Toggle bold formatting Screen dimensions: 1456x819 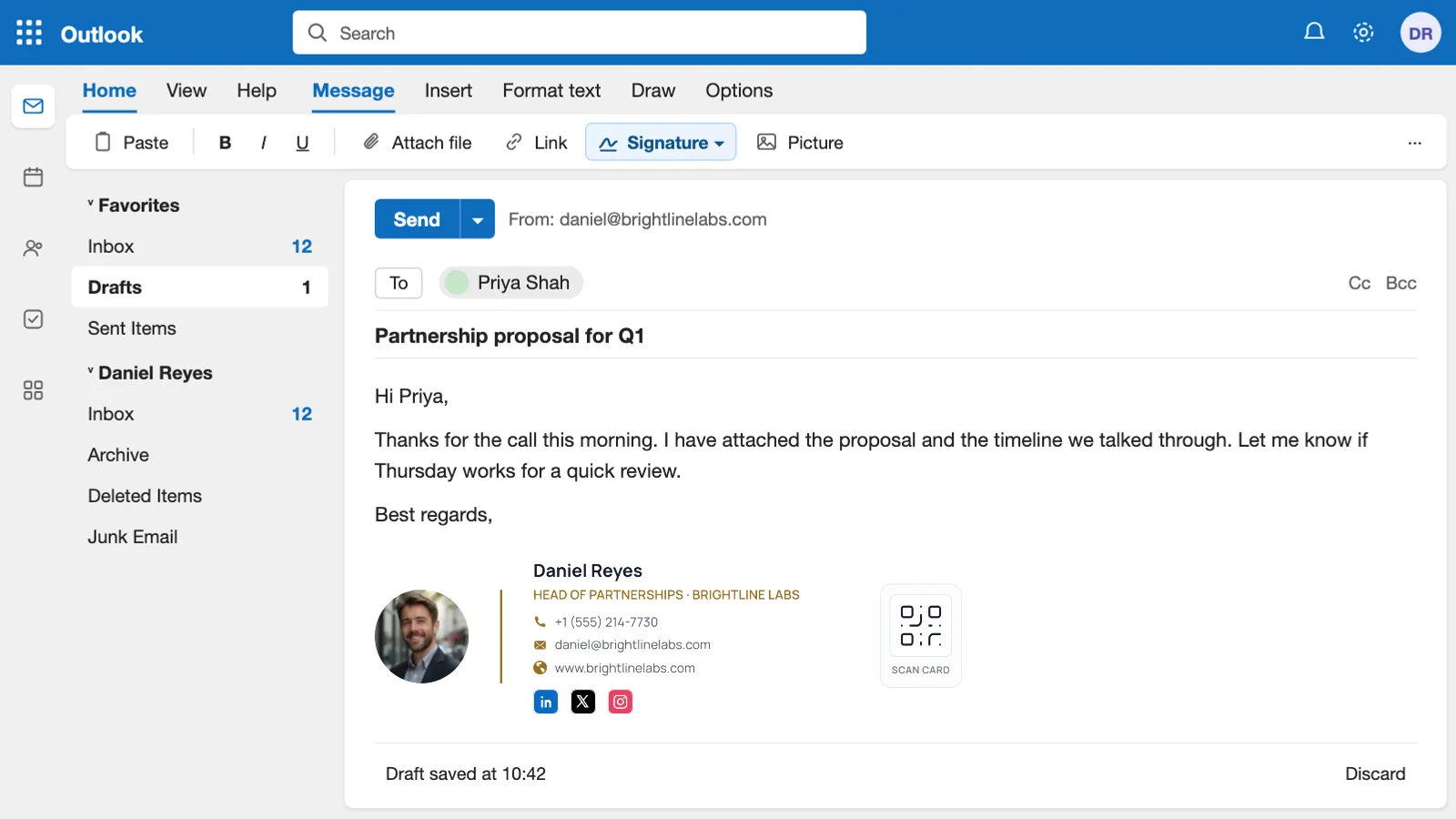[x=225, y=143]
